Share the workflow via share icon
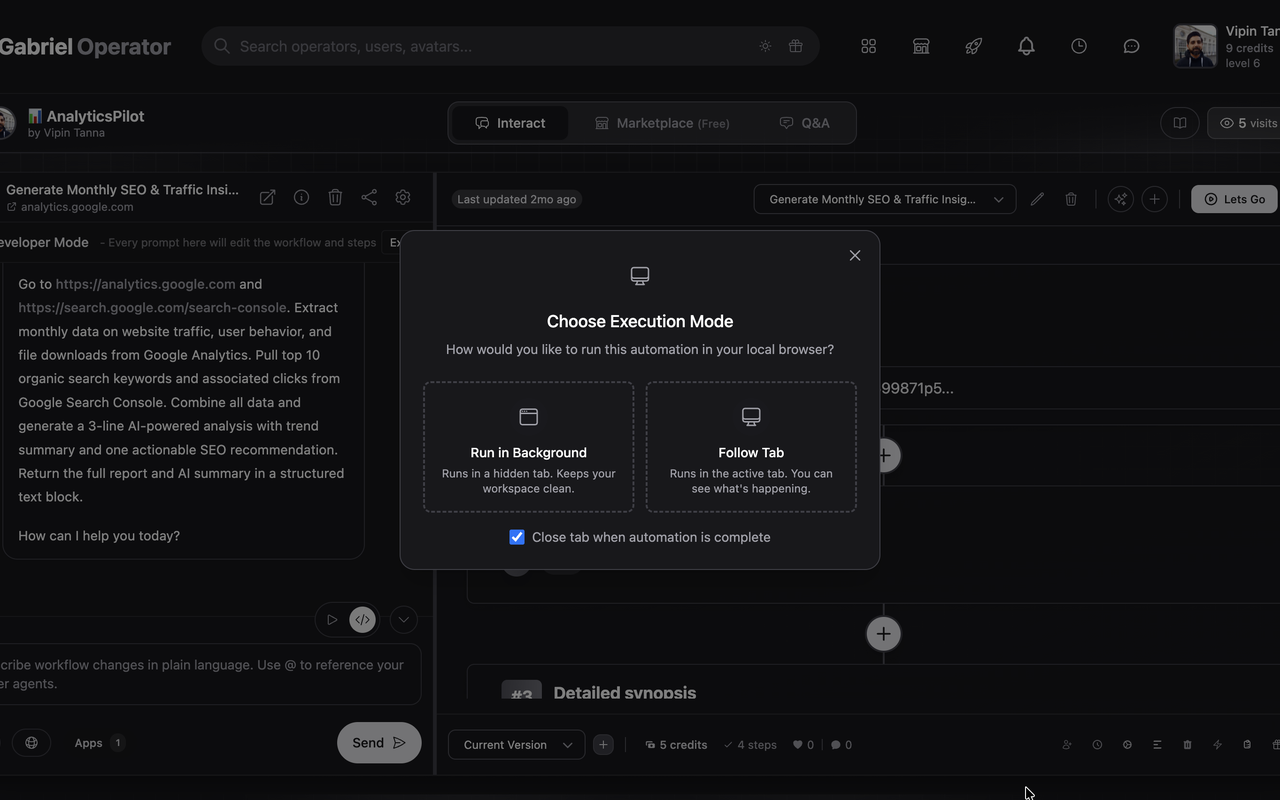This screenshot has width=1280, height=800. [369, 198]
